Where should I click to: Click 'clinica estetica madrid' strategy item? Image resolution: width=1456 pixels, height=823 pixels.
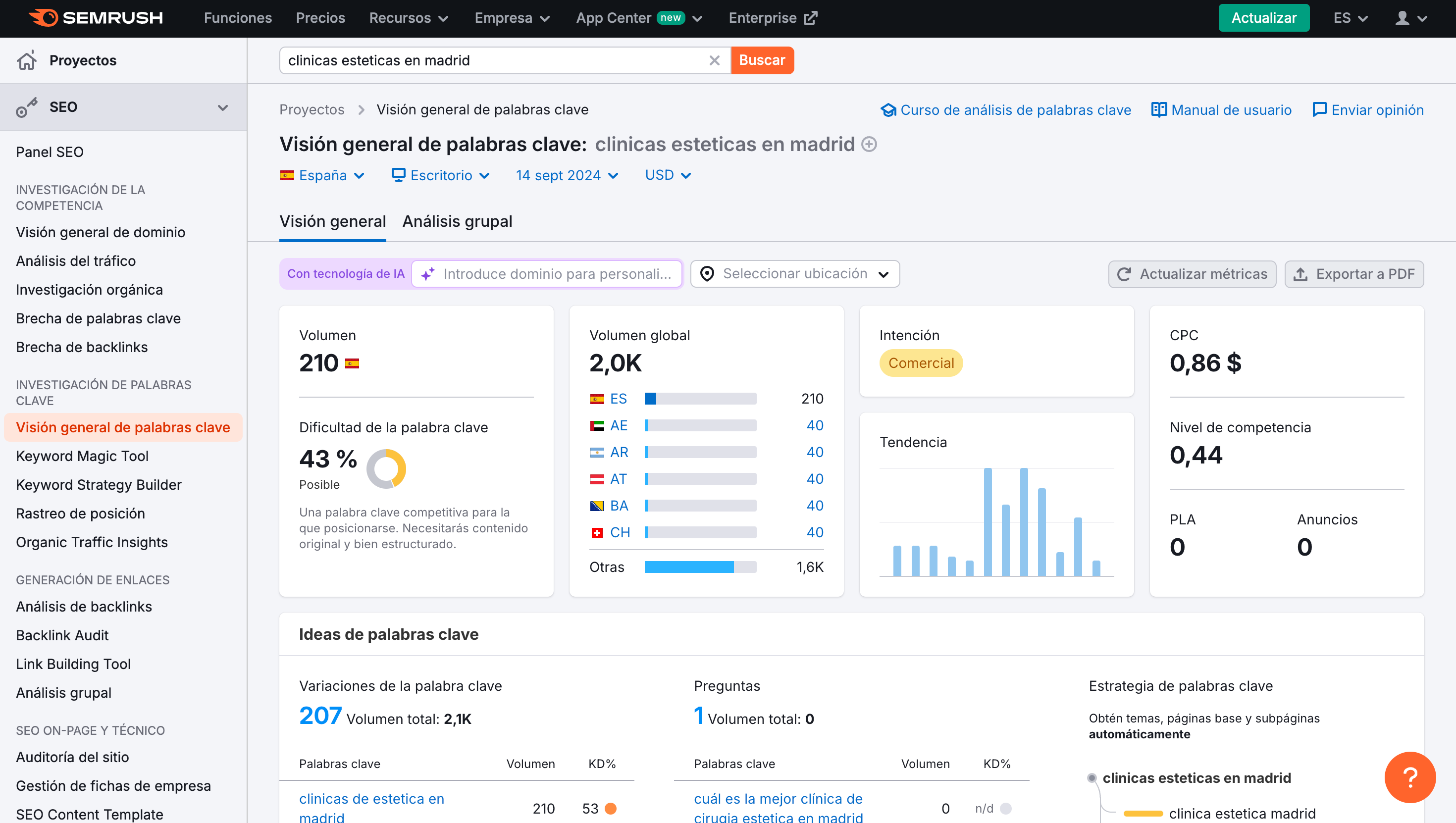pyautogui.click(x=1242, y=814)
